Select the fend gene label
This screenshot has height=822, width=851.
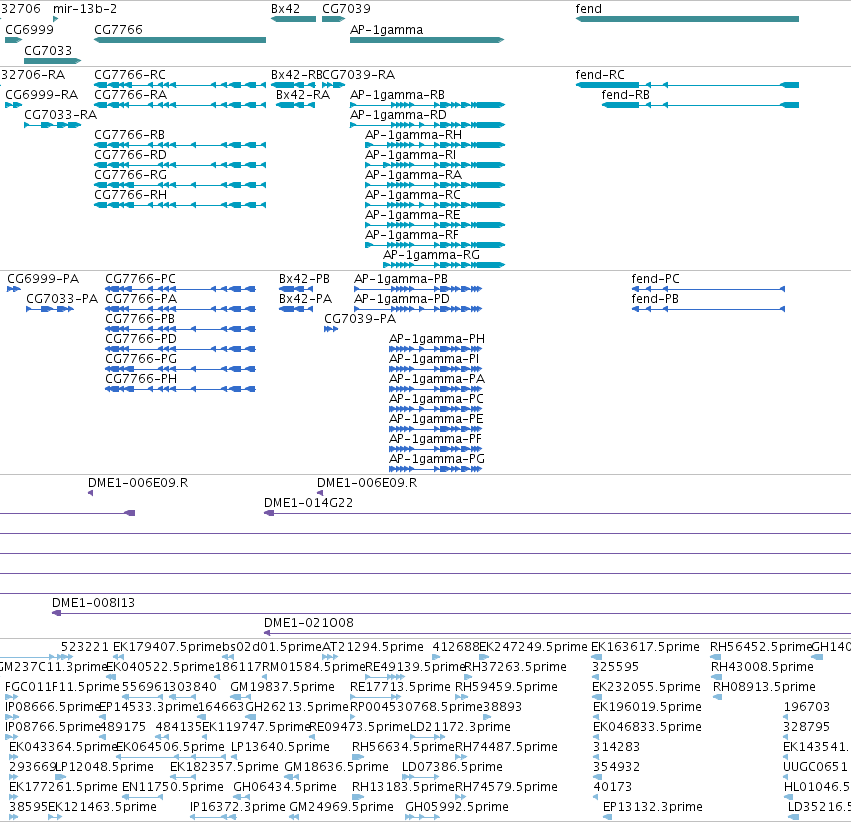click(588, 9)
